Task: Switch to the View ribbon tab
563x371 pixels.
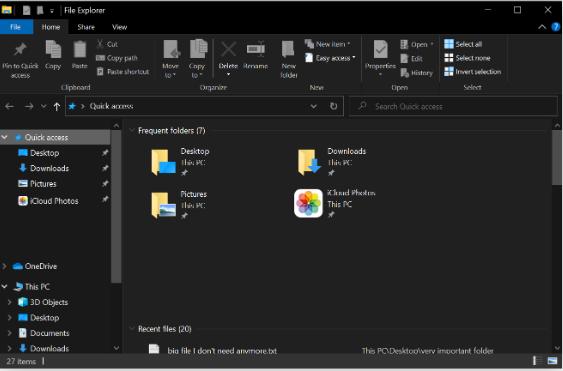Action: (x=119, y=27)
